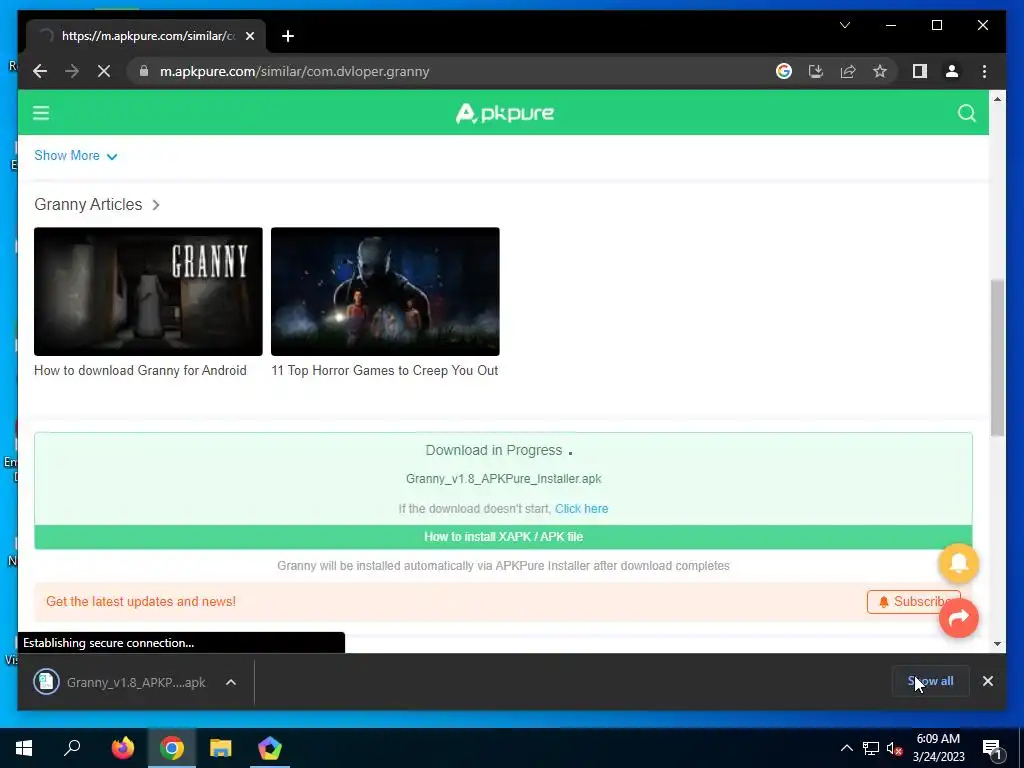
Task: Go back with the browser back arrow
Action: (x=40, y=71)
